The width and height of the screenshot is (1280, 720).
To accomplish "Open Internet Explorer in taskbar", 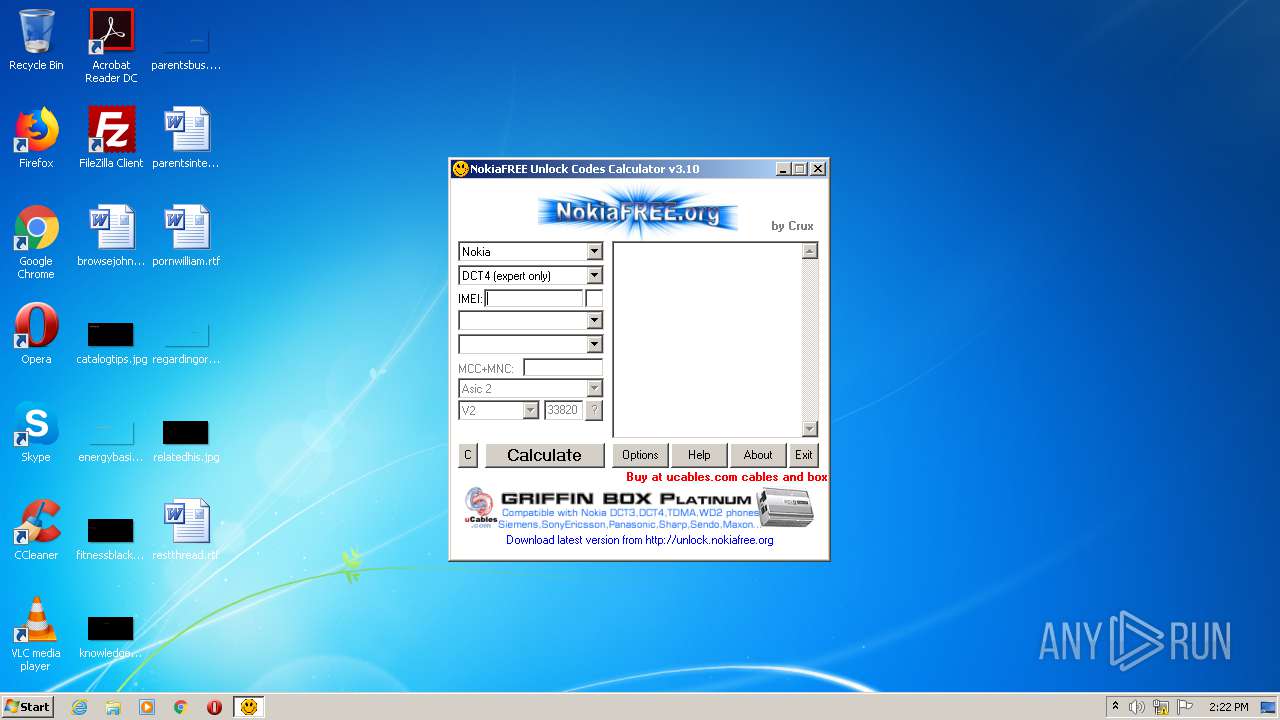I will pos(79,707).
